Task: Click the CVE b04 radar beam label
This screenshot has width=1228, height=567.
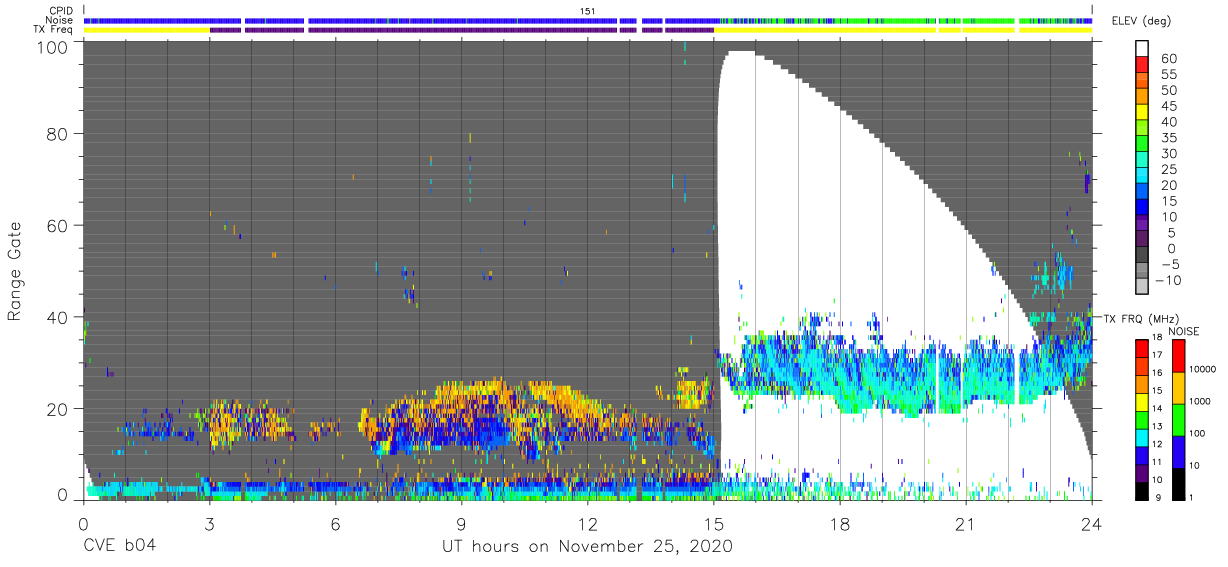Action: (x=119, y=547)
